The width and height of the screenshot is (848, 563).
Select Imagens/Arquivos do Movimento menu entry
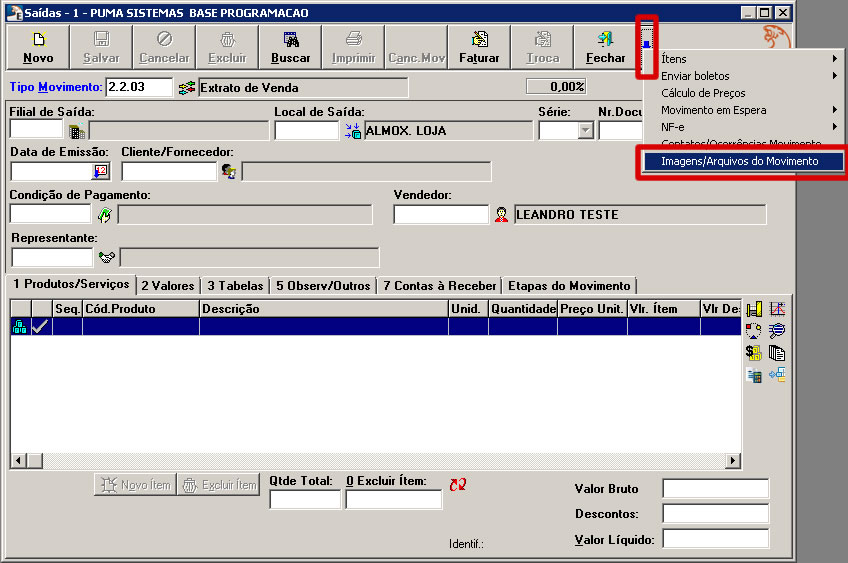[x=739, y=161]
